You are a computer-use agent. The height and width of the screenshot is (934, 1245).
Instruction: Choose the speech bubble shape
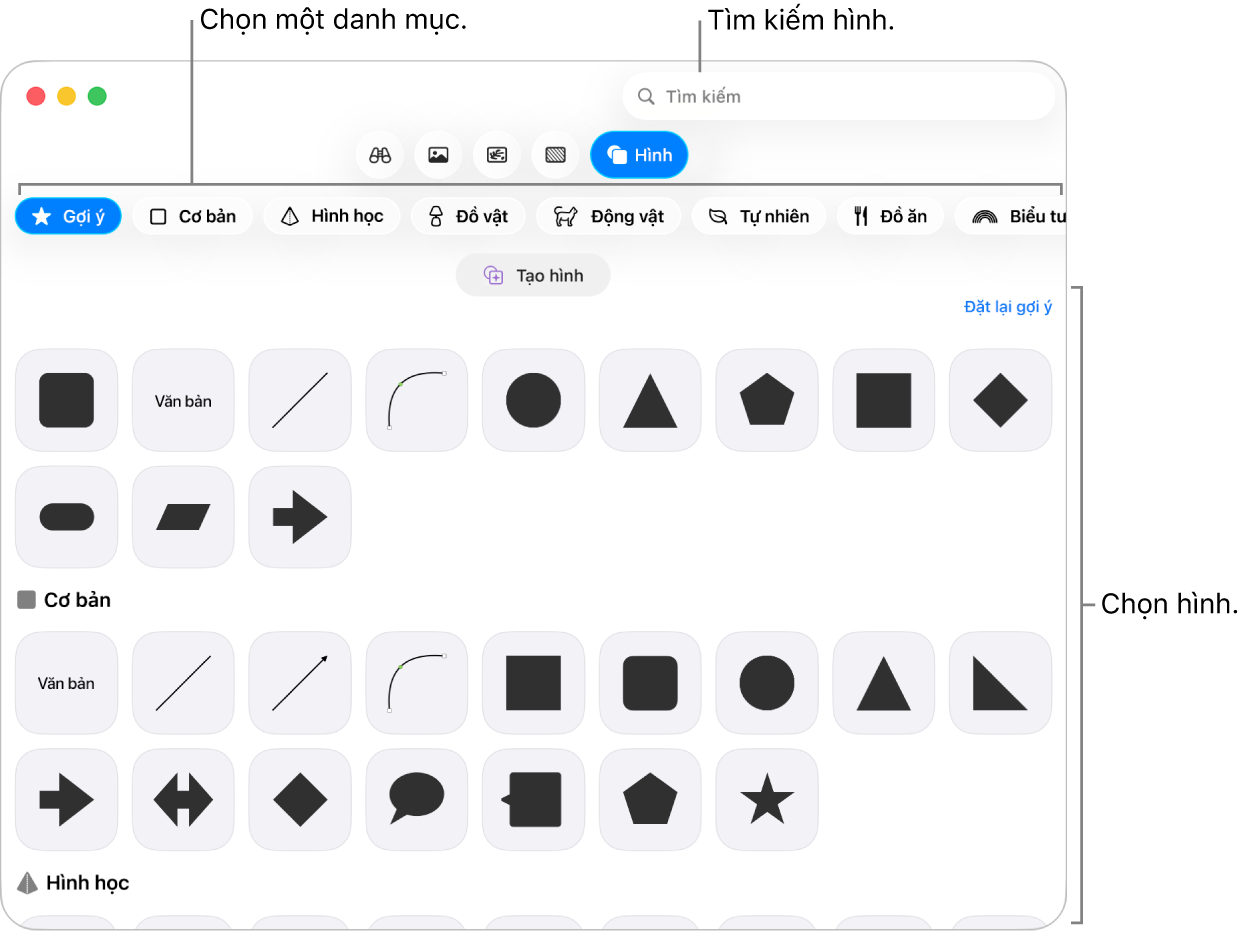(417, 800)
